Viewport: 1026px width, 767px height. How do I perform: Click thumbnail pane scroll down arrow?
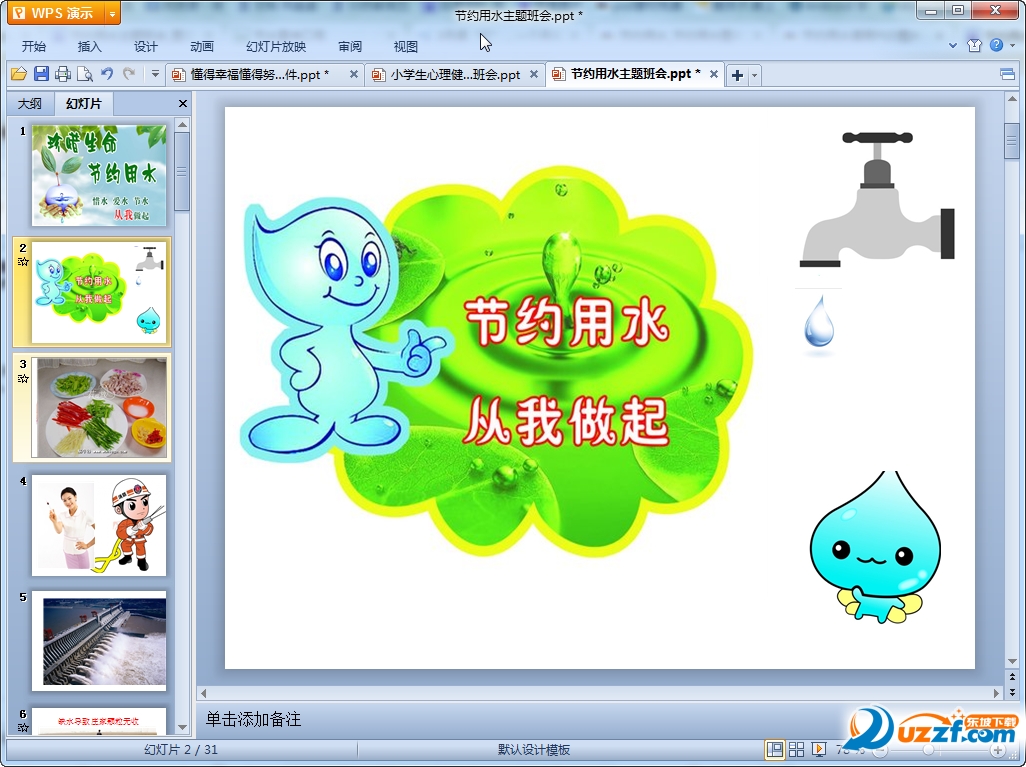tap(183, 727)
